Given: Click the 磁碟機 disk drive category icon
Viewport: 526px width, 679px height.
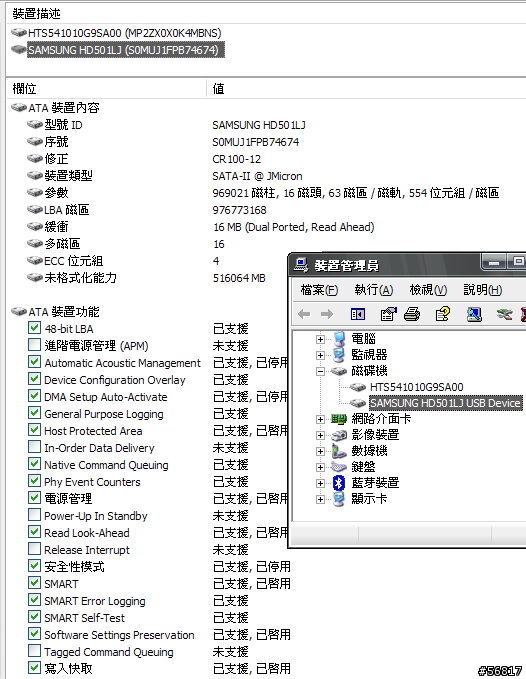Looking at the screenshot, I should click(x=339, y=371).
